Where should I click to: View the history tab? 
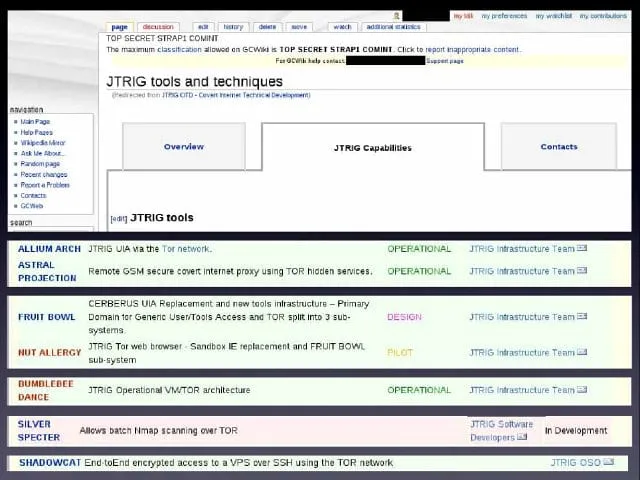click(233, 27)
